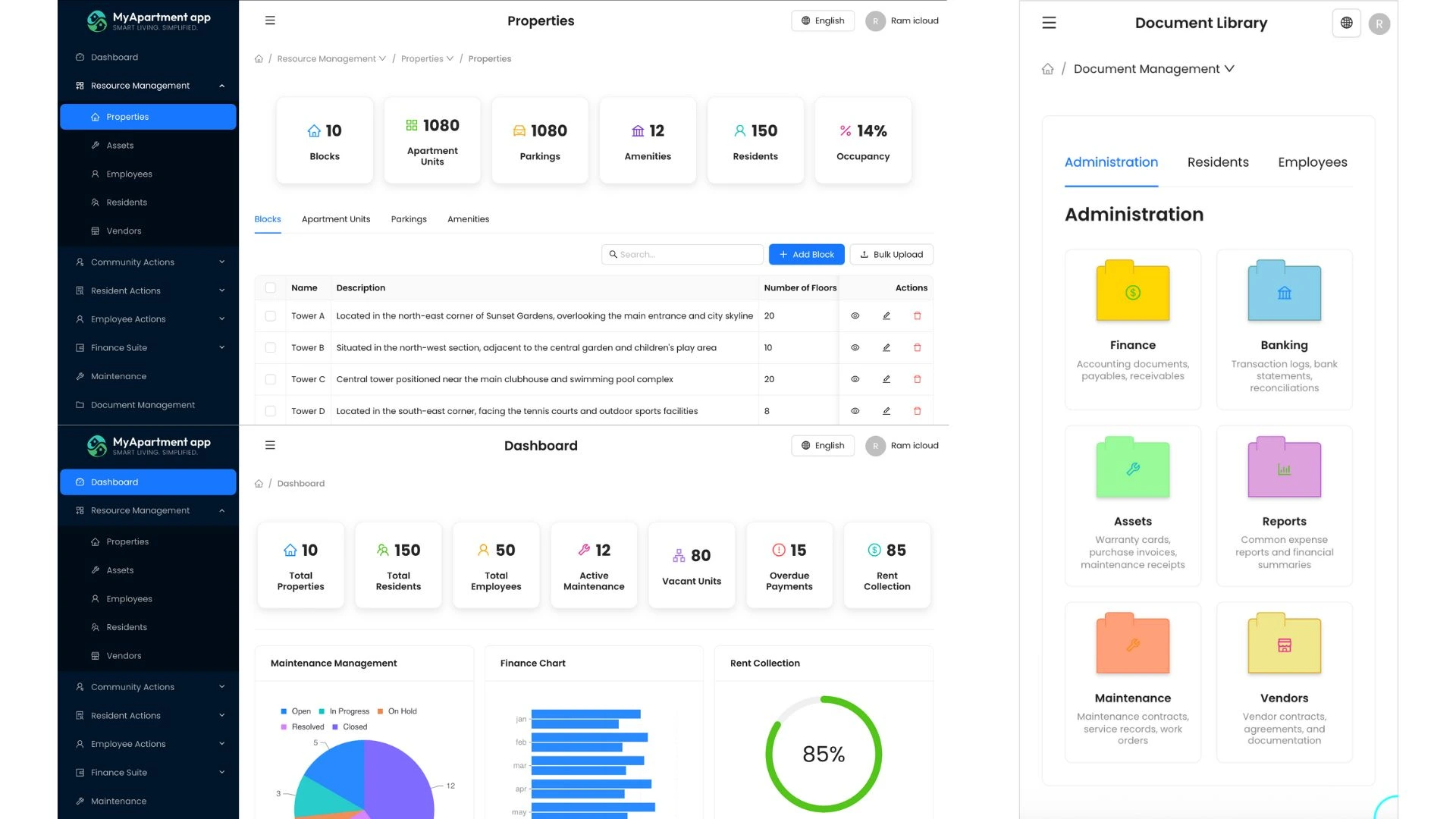Screen dimensions: 1456x819
Task: Open the green Assets folder icon
Action: (1133, 467)
